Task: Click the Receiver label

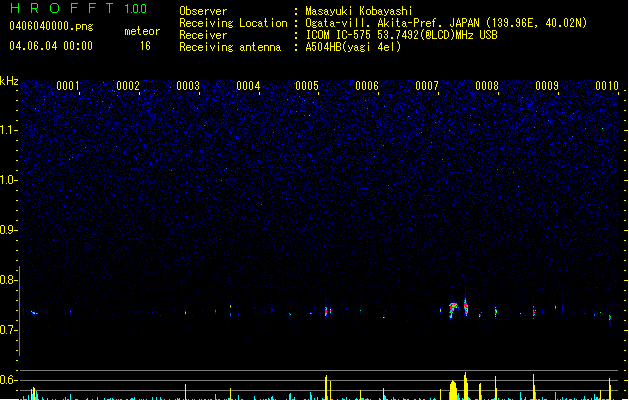Action: (203, 35)
